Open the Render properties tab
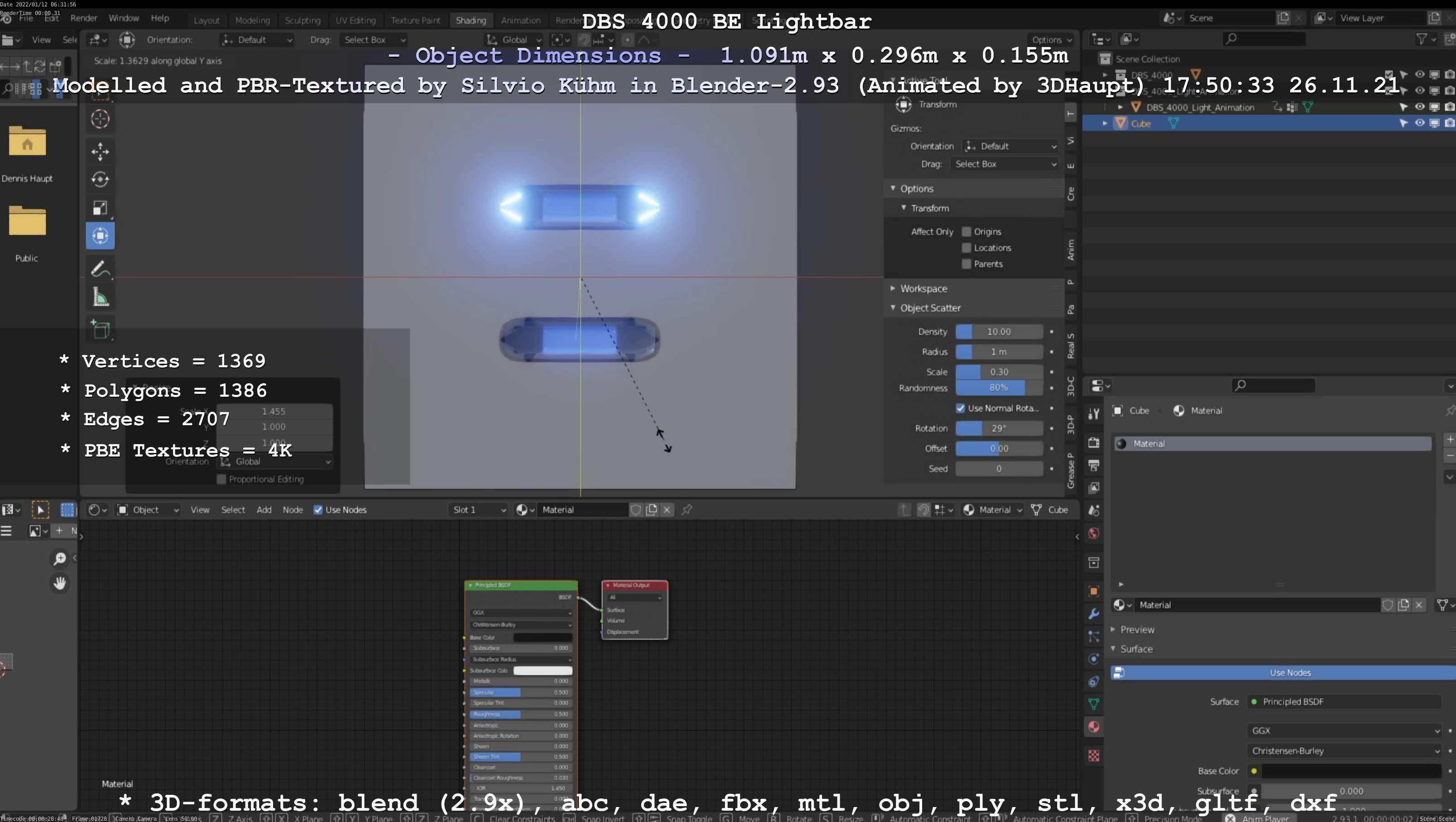Viewport: 1456px width, 822px height. (1094, 442)
